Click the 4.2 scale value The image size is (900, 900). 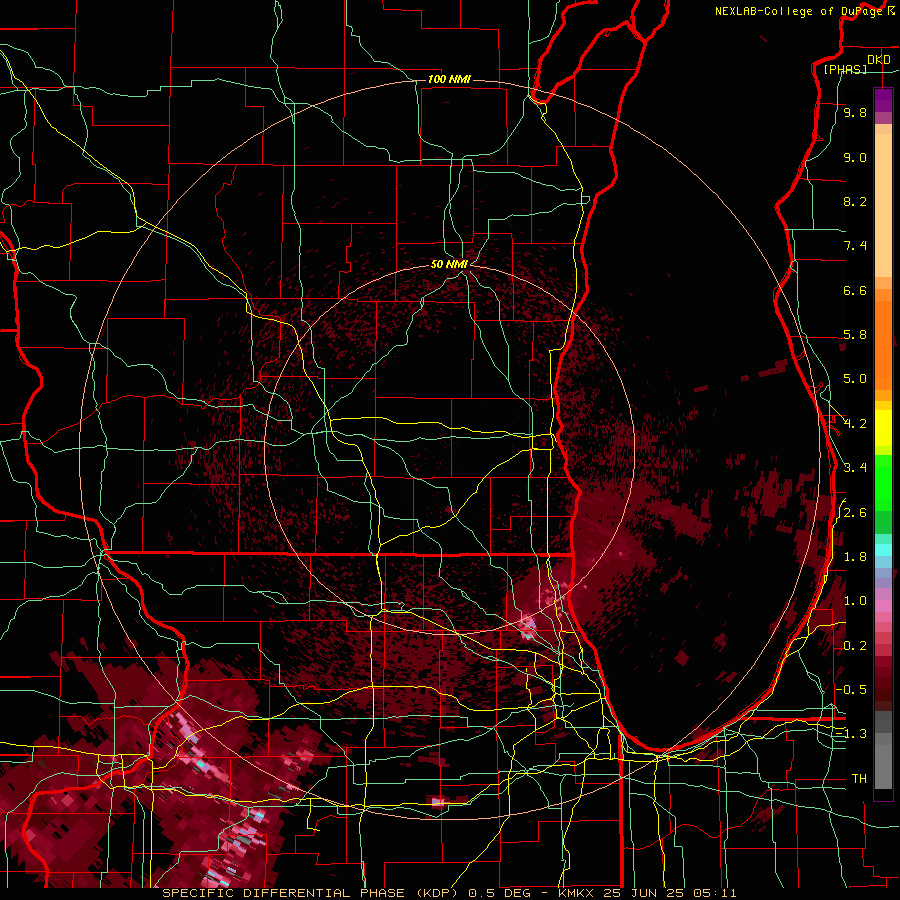855,424
